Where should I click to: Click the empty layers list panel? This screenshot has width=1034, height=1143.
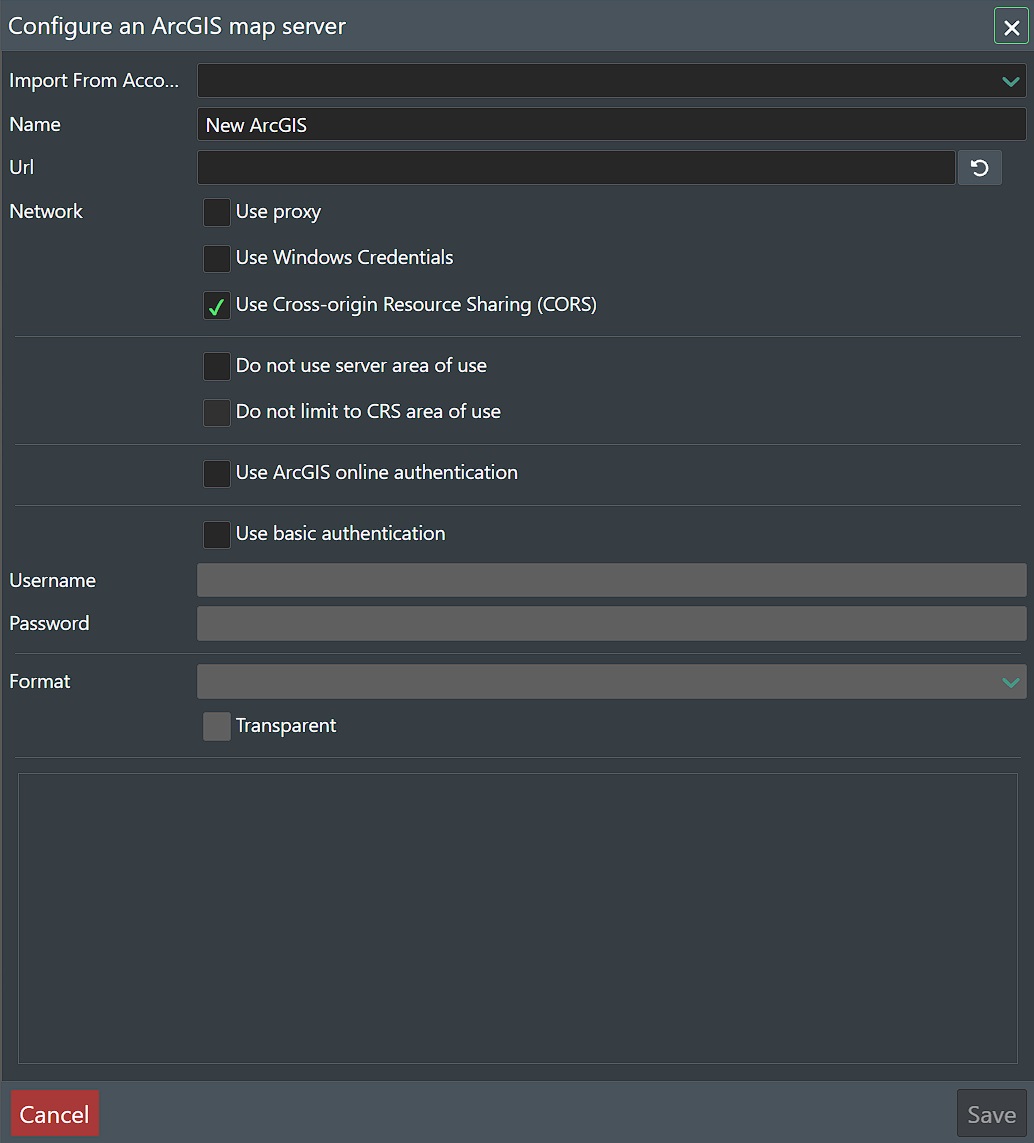517,918
